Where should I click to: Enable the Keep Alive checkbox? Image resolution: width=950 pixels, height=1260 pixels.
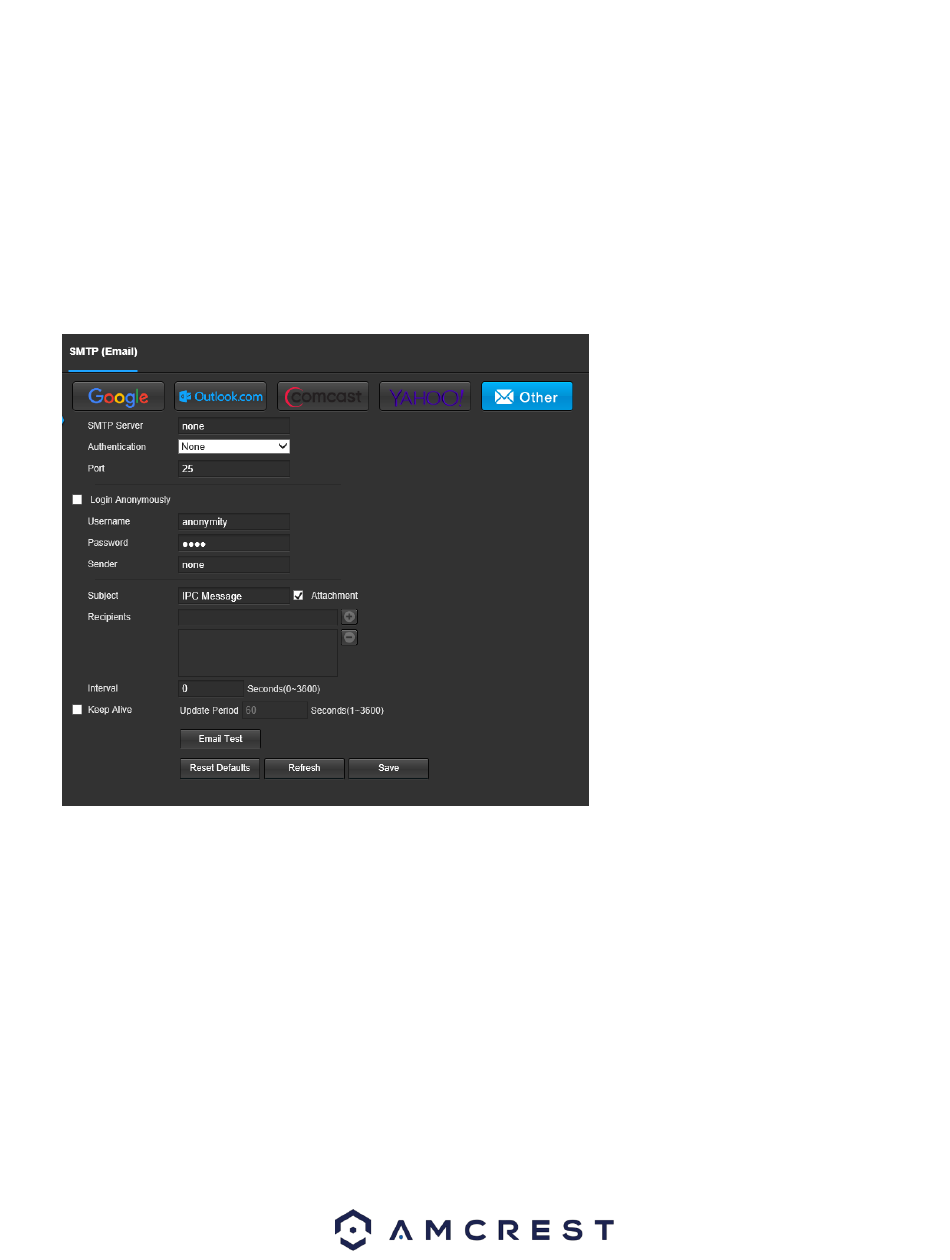pyautogui.click(x=77, y=710)
